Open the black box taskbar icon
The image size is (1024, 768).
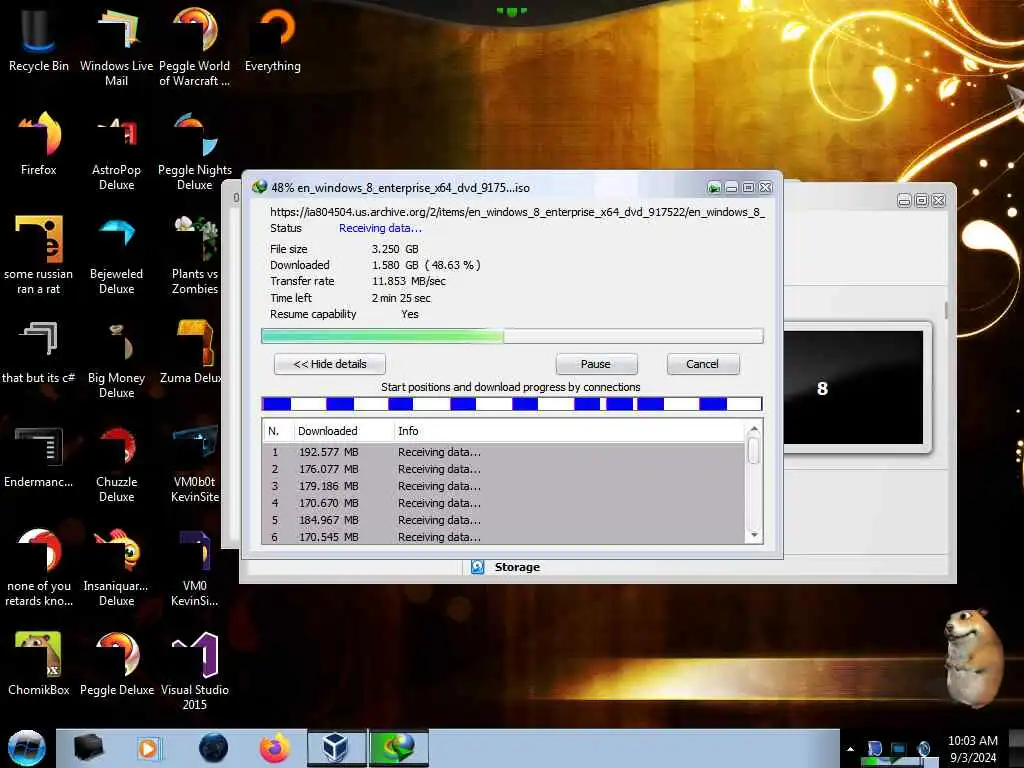click(x=88, y=748)
